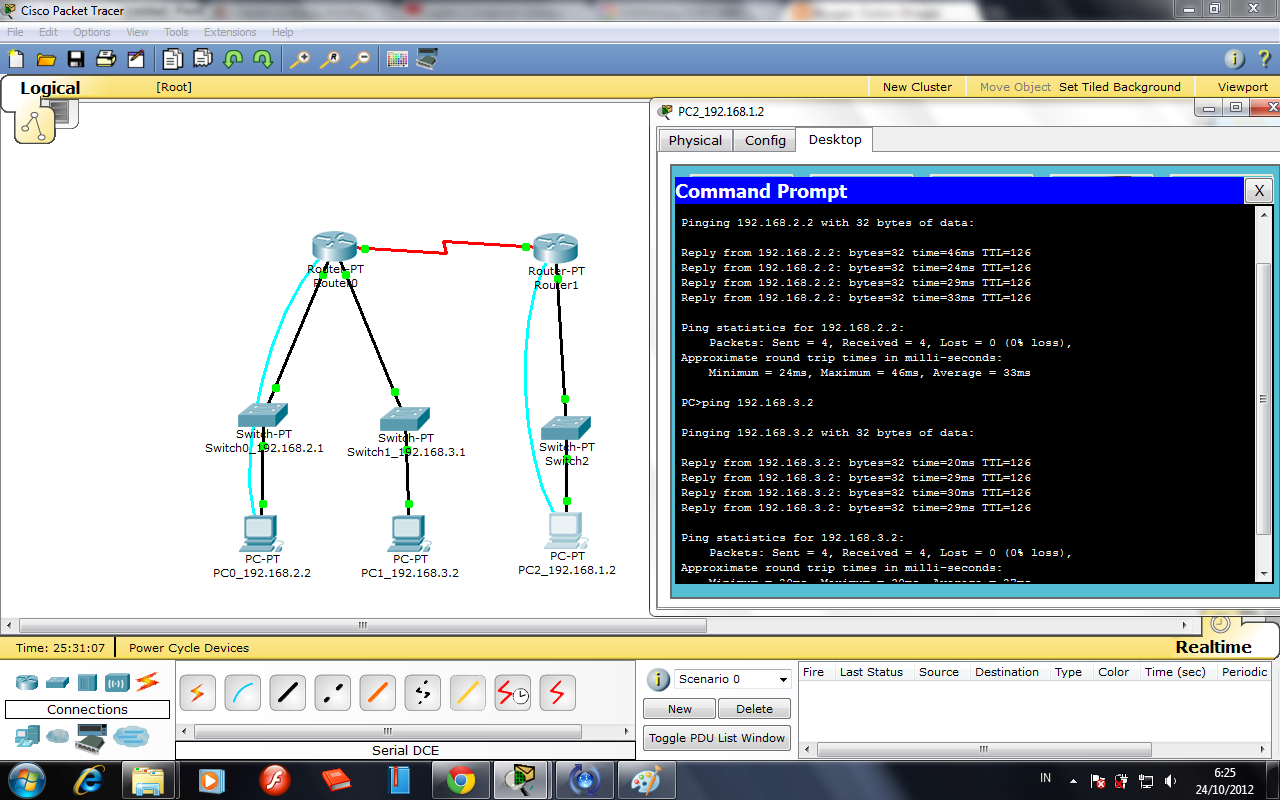
Task: Click the Paste toolbar icon
Action: (201, 58)
